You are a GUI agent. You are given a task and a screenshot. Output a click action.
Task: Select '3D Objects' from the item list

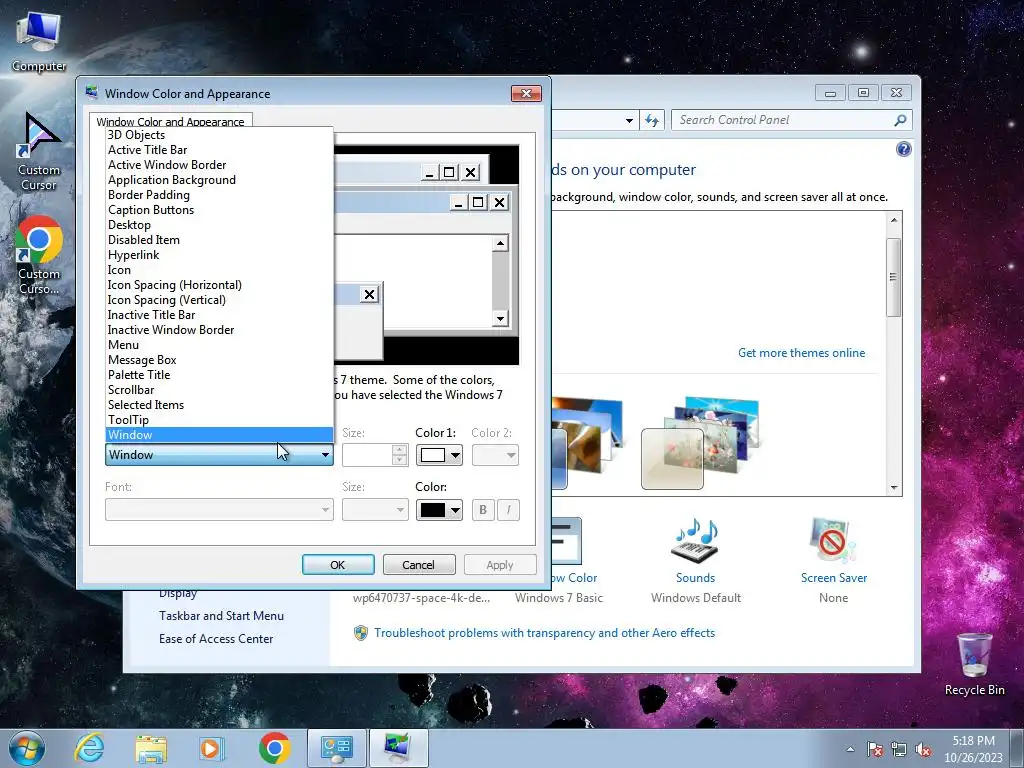[219, 135]
